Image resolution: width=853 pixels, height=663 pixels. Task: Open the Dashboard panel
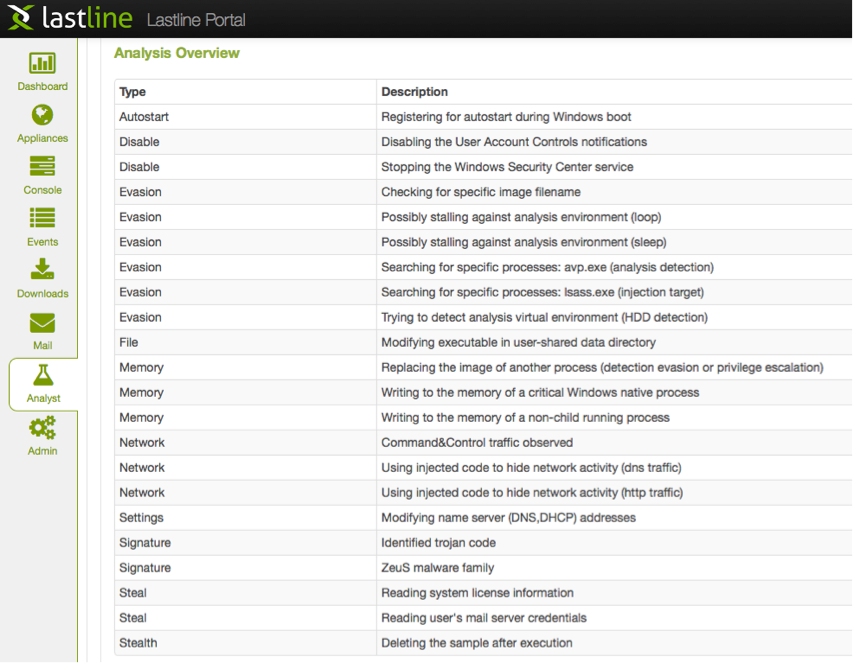click(42, 70)
